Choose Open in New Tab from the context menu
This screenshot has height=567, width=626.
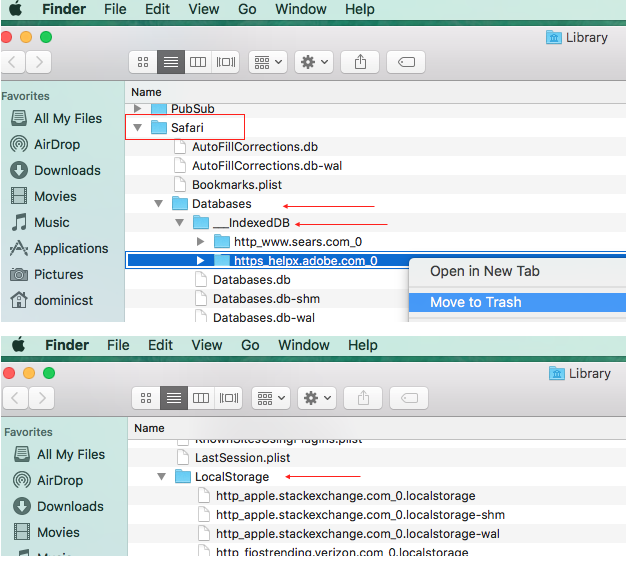click(x=517, y=272)
